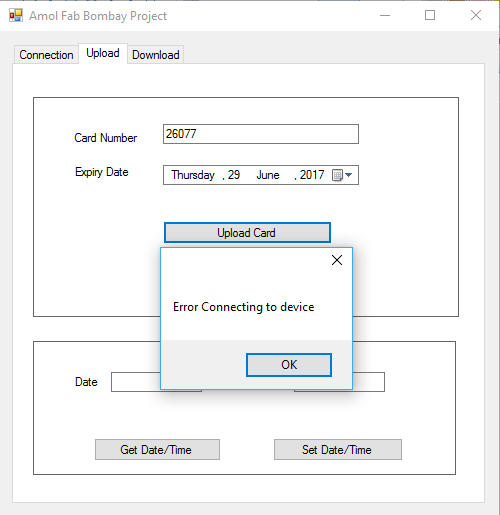Select the Upload tab
Image resolution: width=500 pixels, height=515 pixels.
click(103, 53)
